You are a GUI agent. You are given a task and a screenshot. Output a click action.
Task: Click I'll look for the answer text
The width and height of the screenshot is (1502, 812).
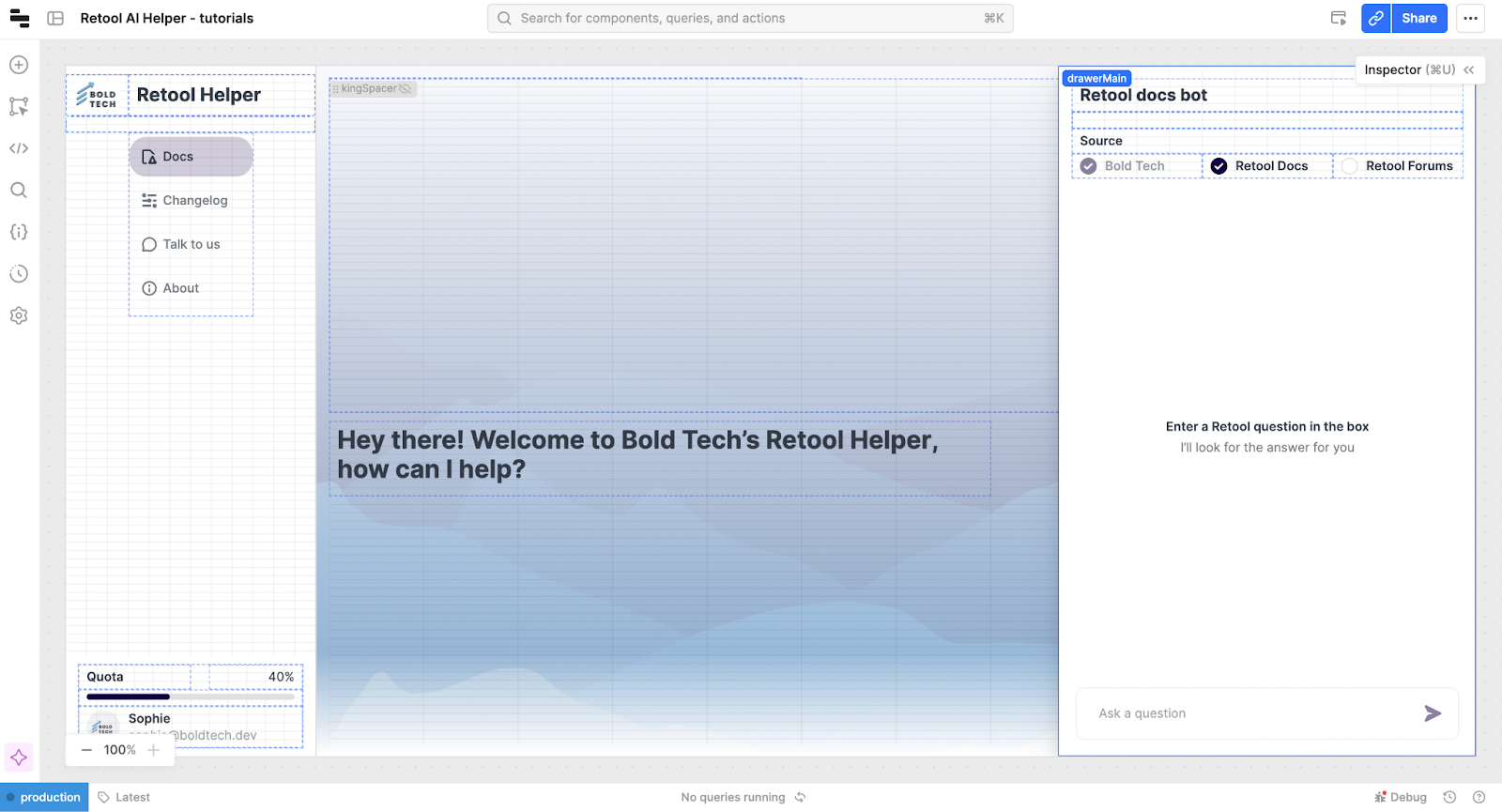1267,448
